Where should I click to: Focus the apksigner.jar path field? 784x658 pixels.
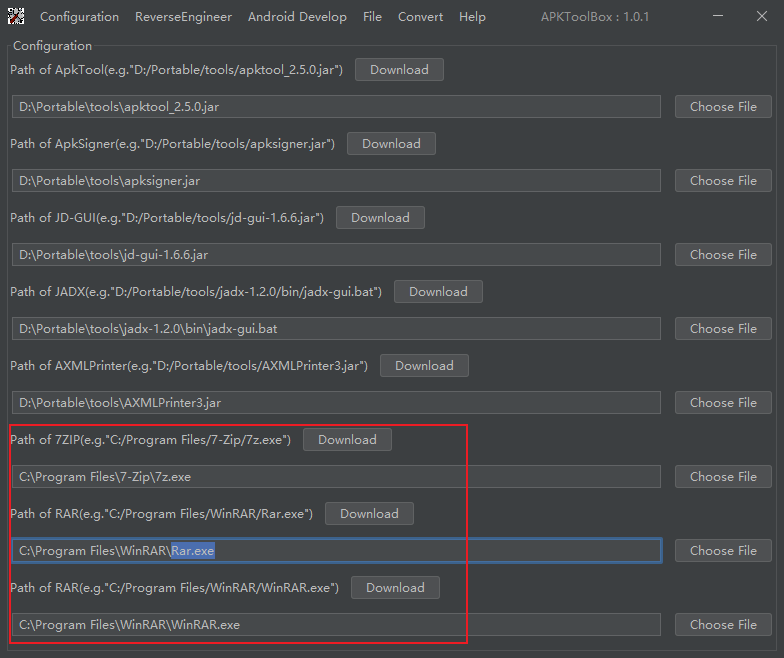pyautogui.click(x=336, y=180)
